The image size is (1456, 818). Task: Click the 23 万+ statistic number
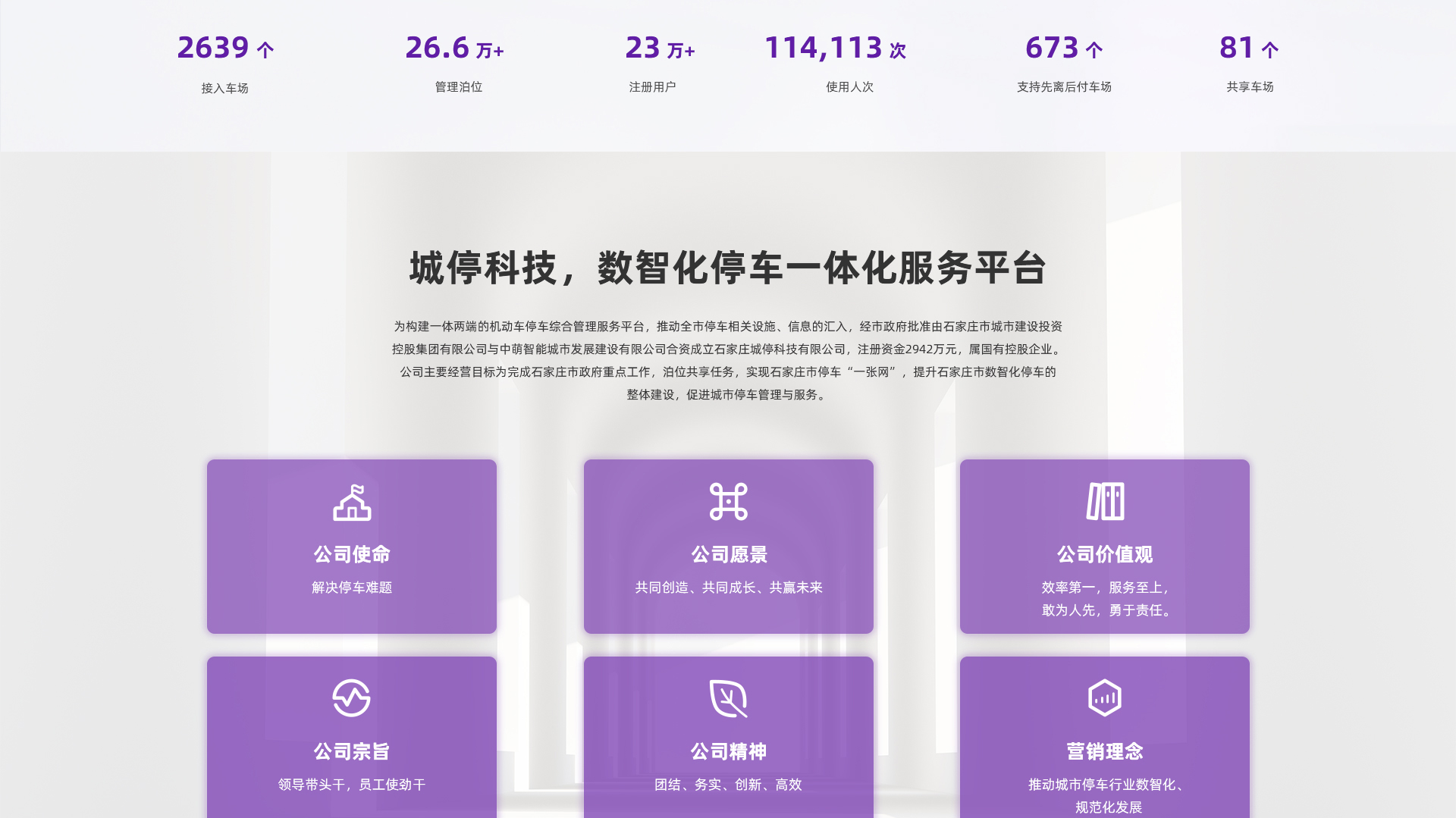[x=661, y=48]
